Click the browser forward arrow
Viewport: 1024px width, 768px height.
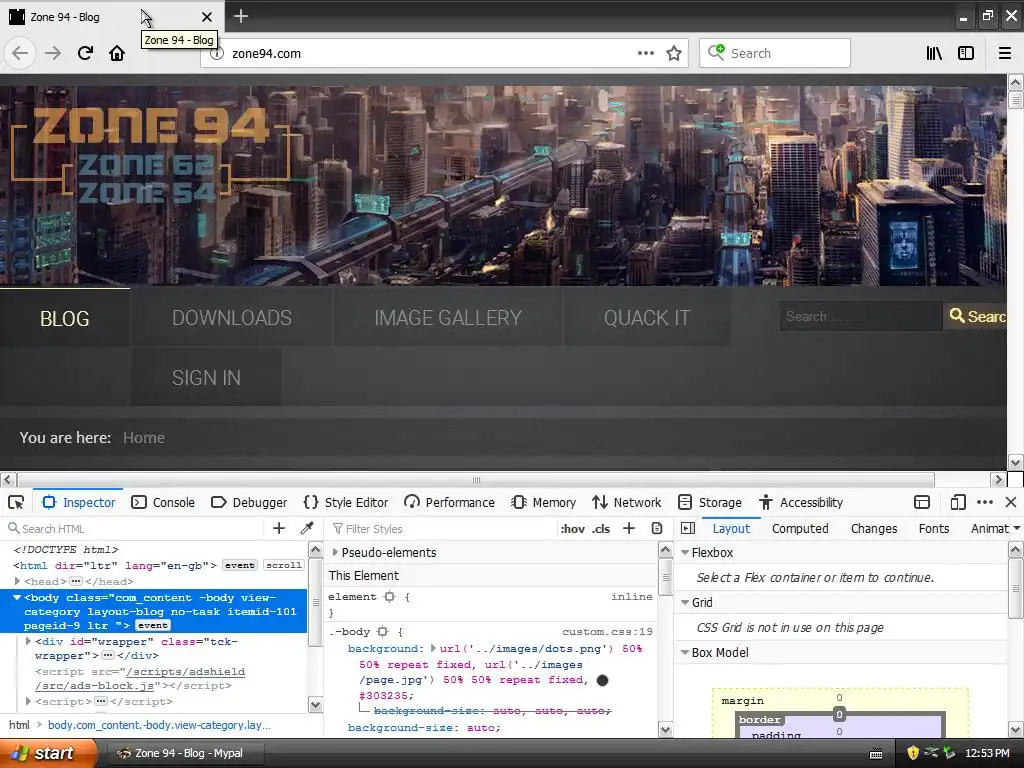pos(52,53)
